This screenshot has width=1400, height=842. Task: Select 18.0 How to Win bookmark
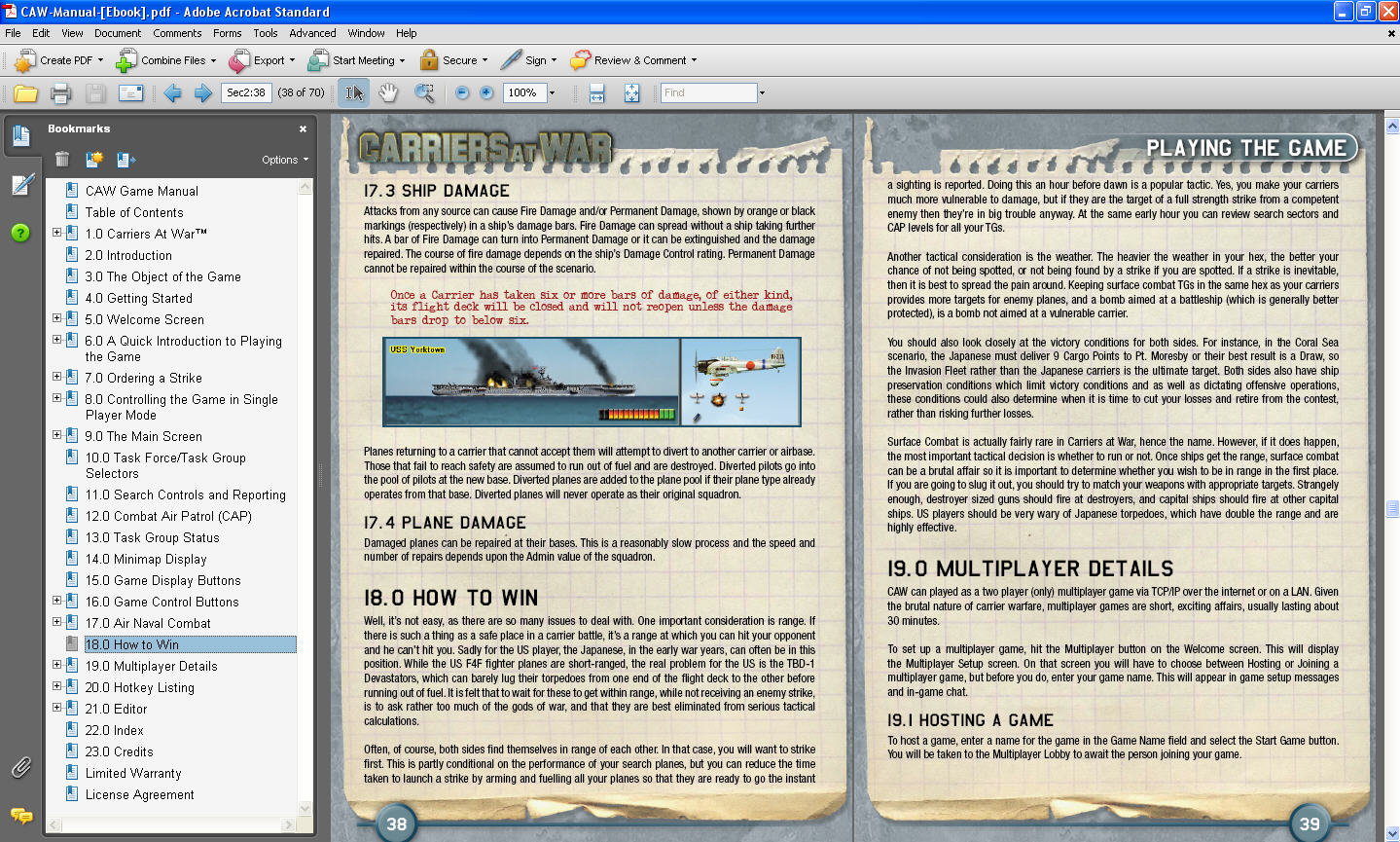coord(132,644)
